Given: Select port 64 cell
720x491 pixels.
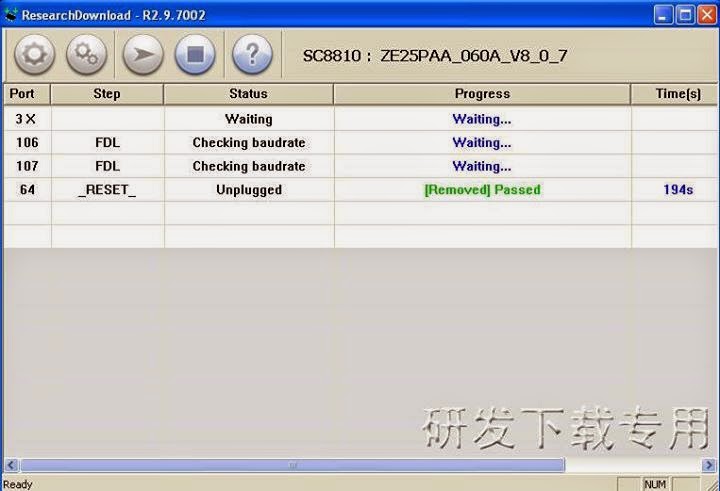Looking at the screenshot, I should pyautogui.click(x=27, y=189).
